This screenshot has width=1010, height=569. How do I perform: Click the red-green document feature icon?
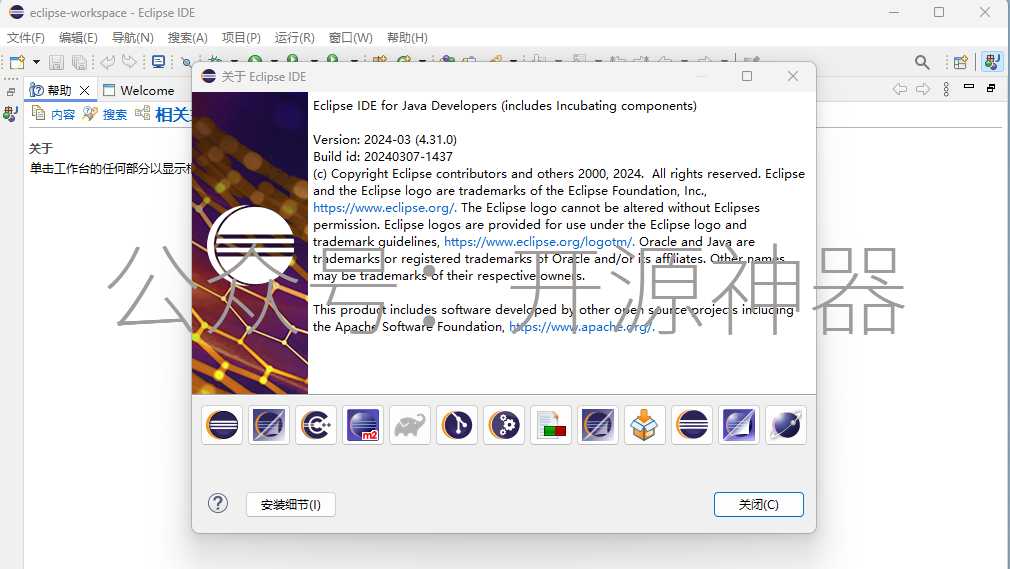[551, 425]
